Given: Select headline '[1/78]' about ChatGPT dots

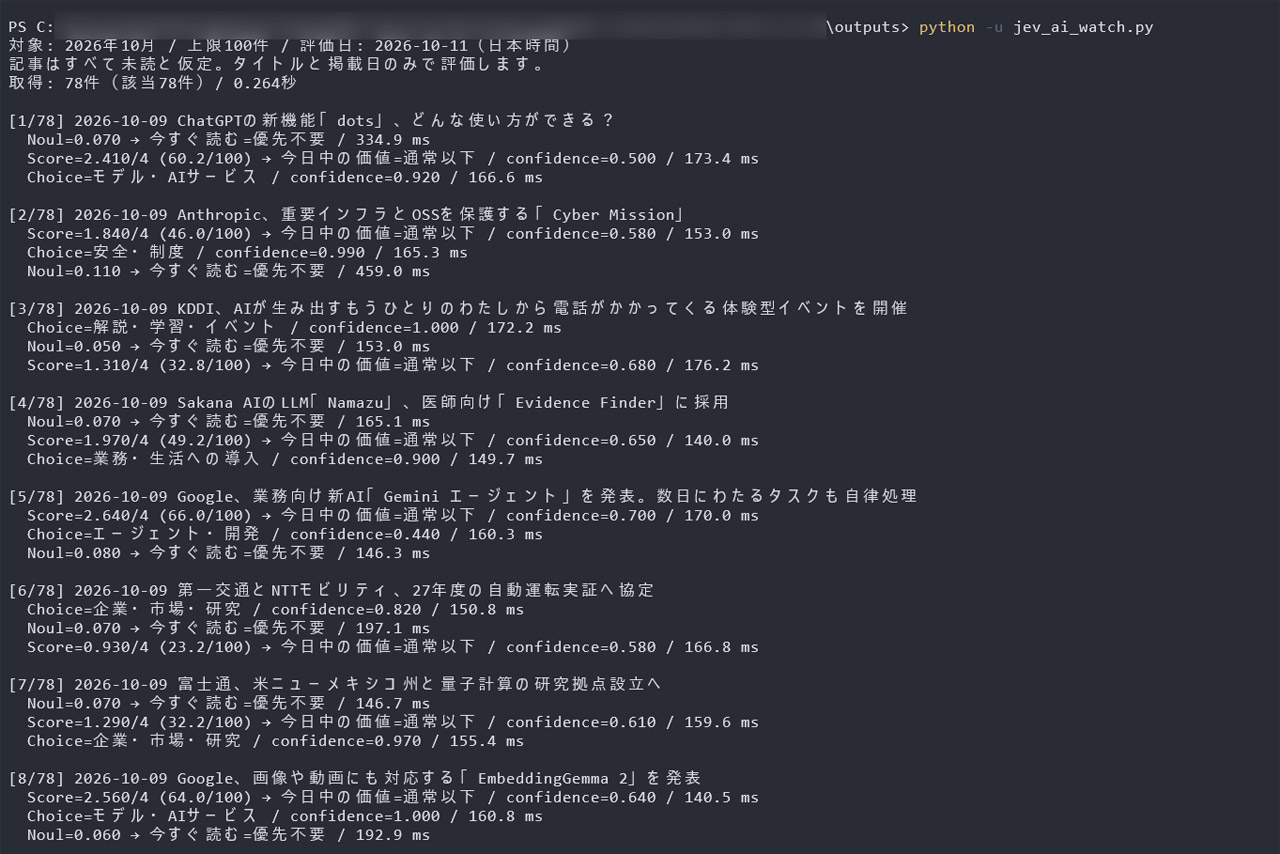Looking at the screenshot, I should (x=311, y=121).
